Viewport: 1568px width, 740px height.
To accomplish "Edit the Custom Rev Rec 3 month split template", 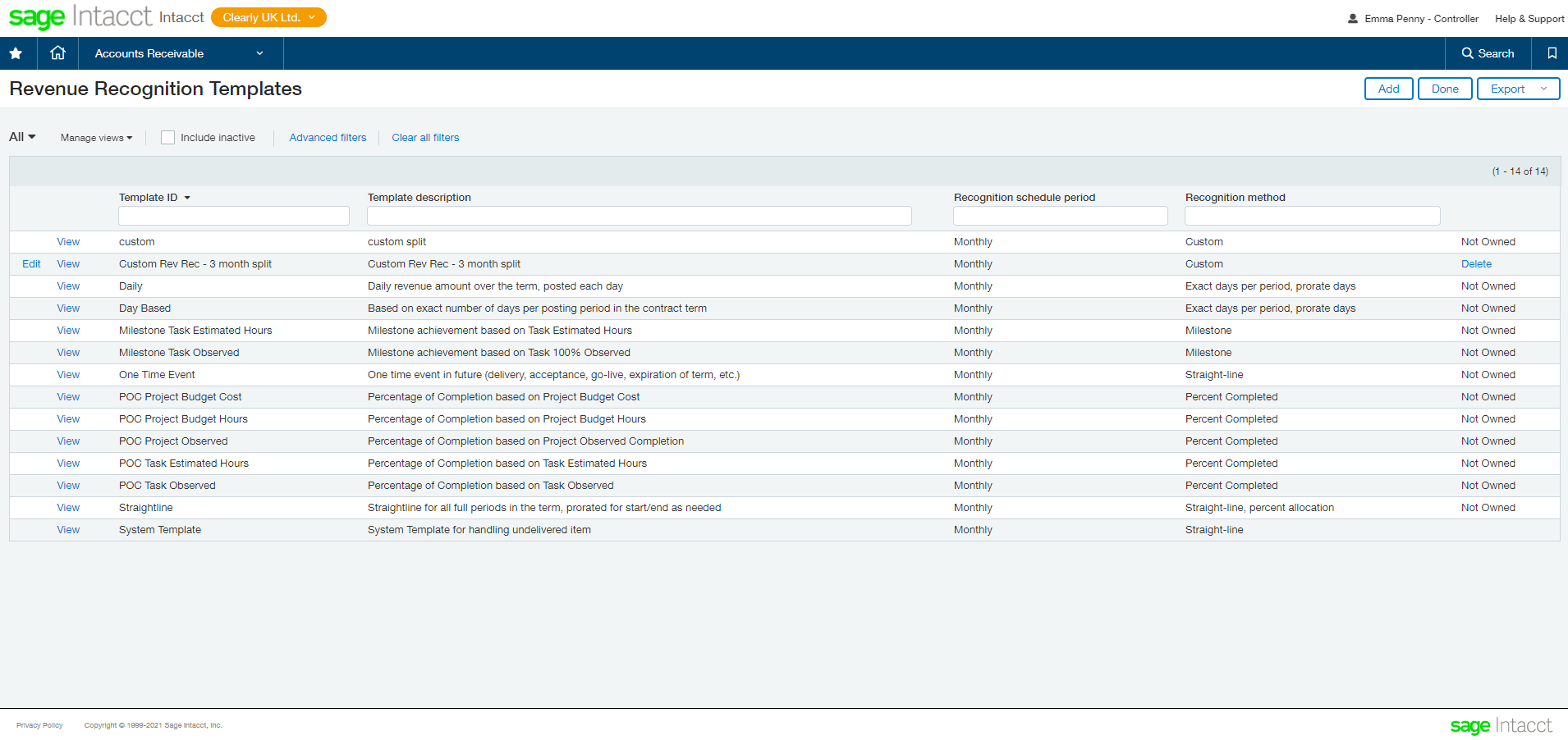I will (x=31, y=263).
